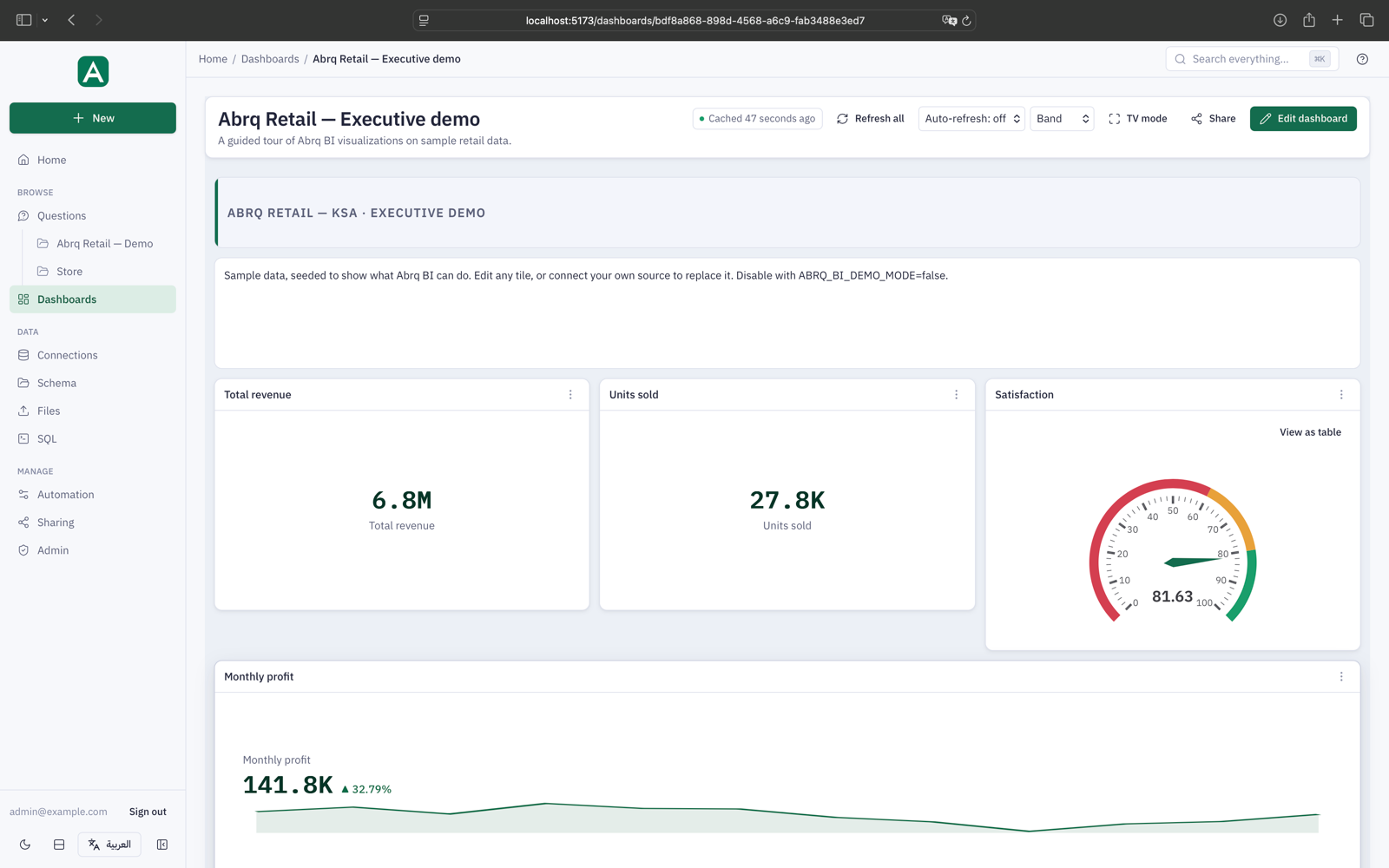Click the Satisfaction gauge chart
The height and width of the screenshot is (868, 1389).
click(1172, 549)
